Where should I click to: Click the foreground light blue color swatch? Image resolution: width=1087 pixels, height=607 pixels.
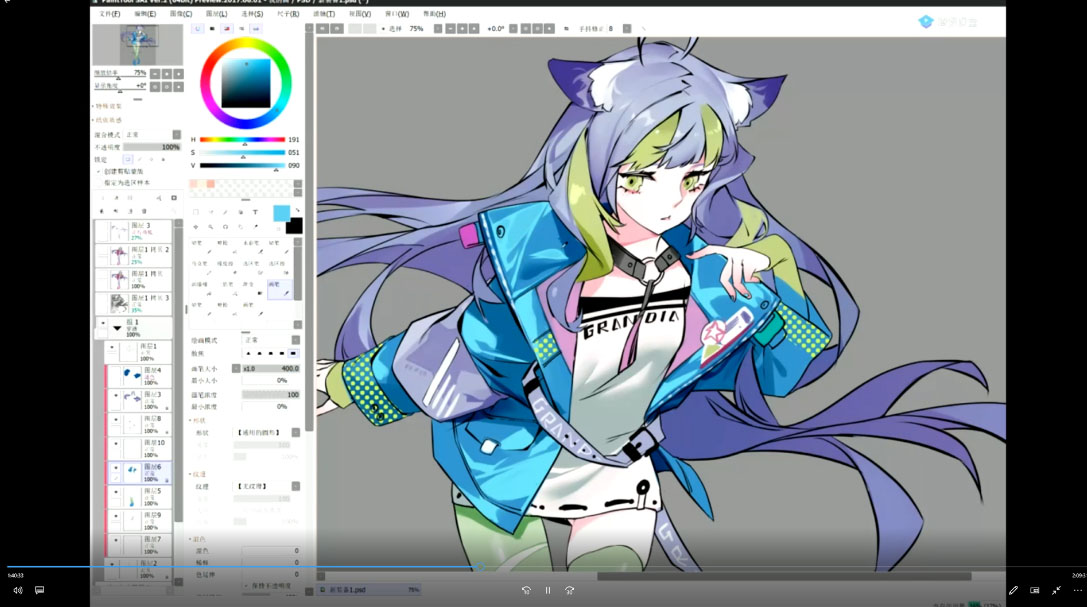click(x=281, y=213)
